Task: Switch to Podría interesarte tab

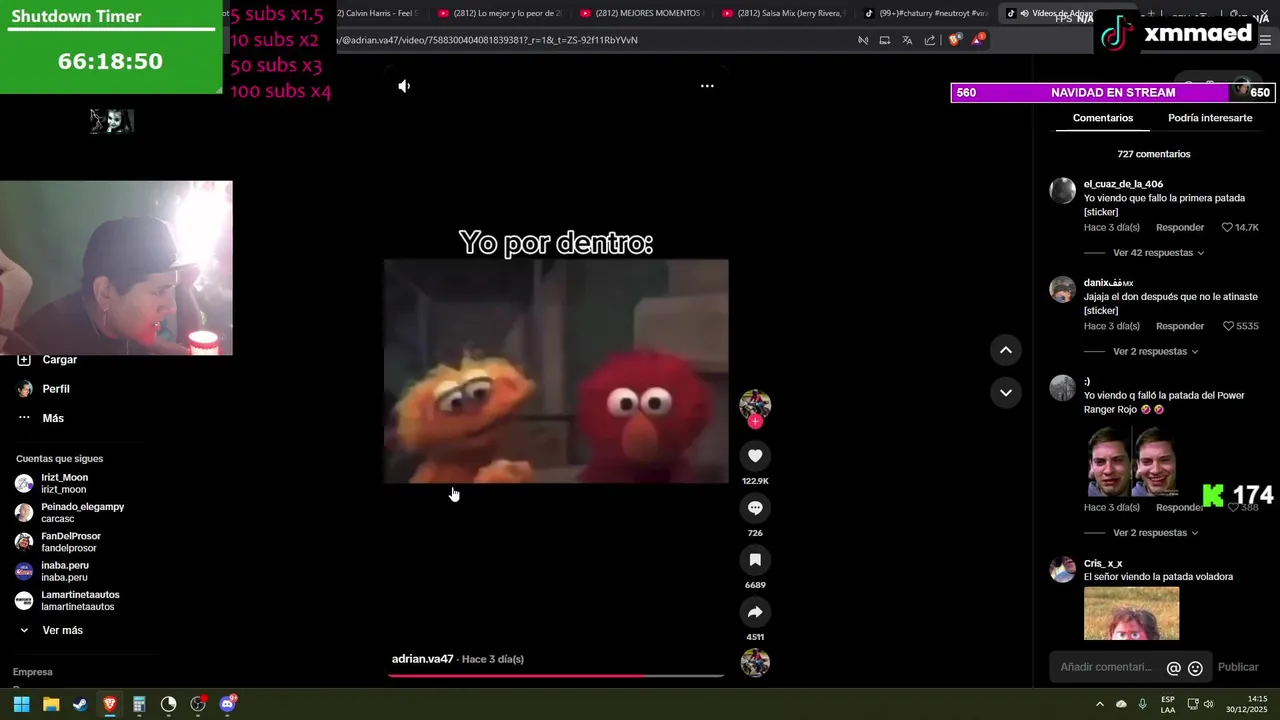Action: (x=1210, y=118)
